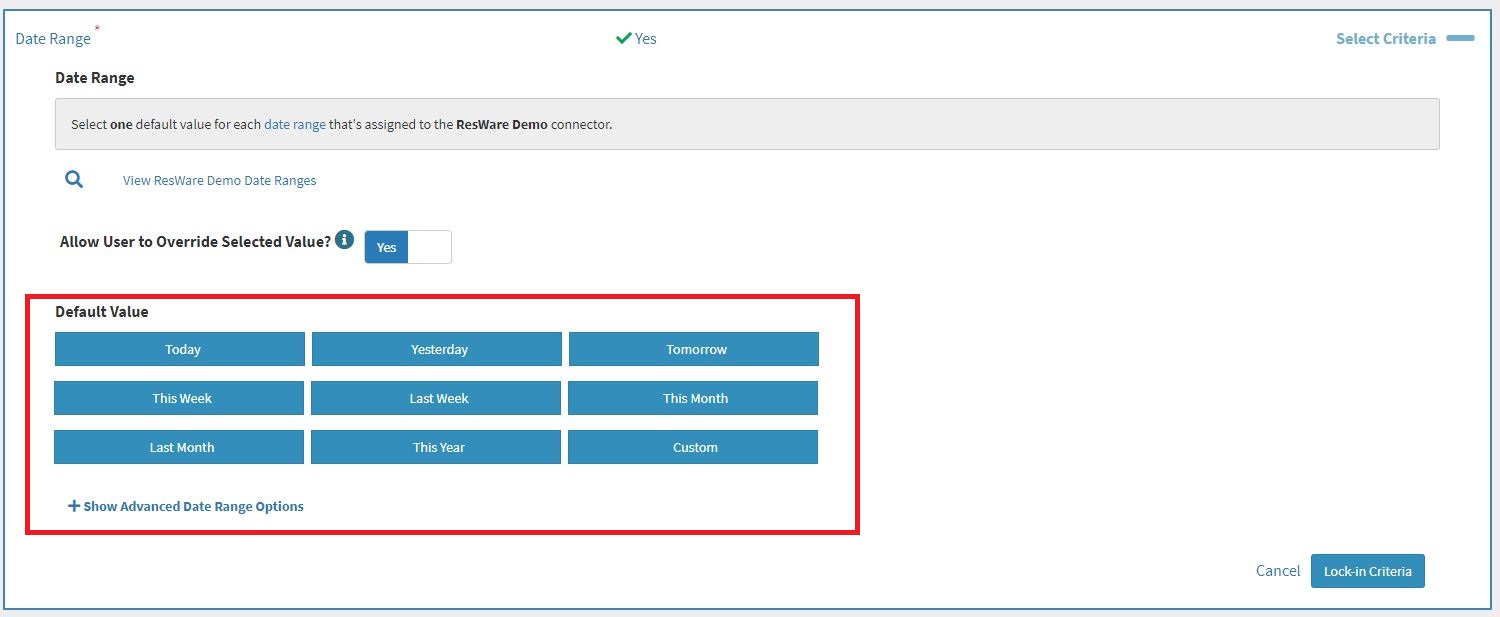This screenshot has width=1500, height=617.
Task: Open the Select Criteria link
Action: click(x=1385, y=39)
